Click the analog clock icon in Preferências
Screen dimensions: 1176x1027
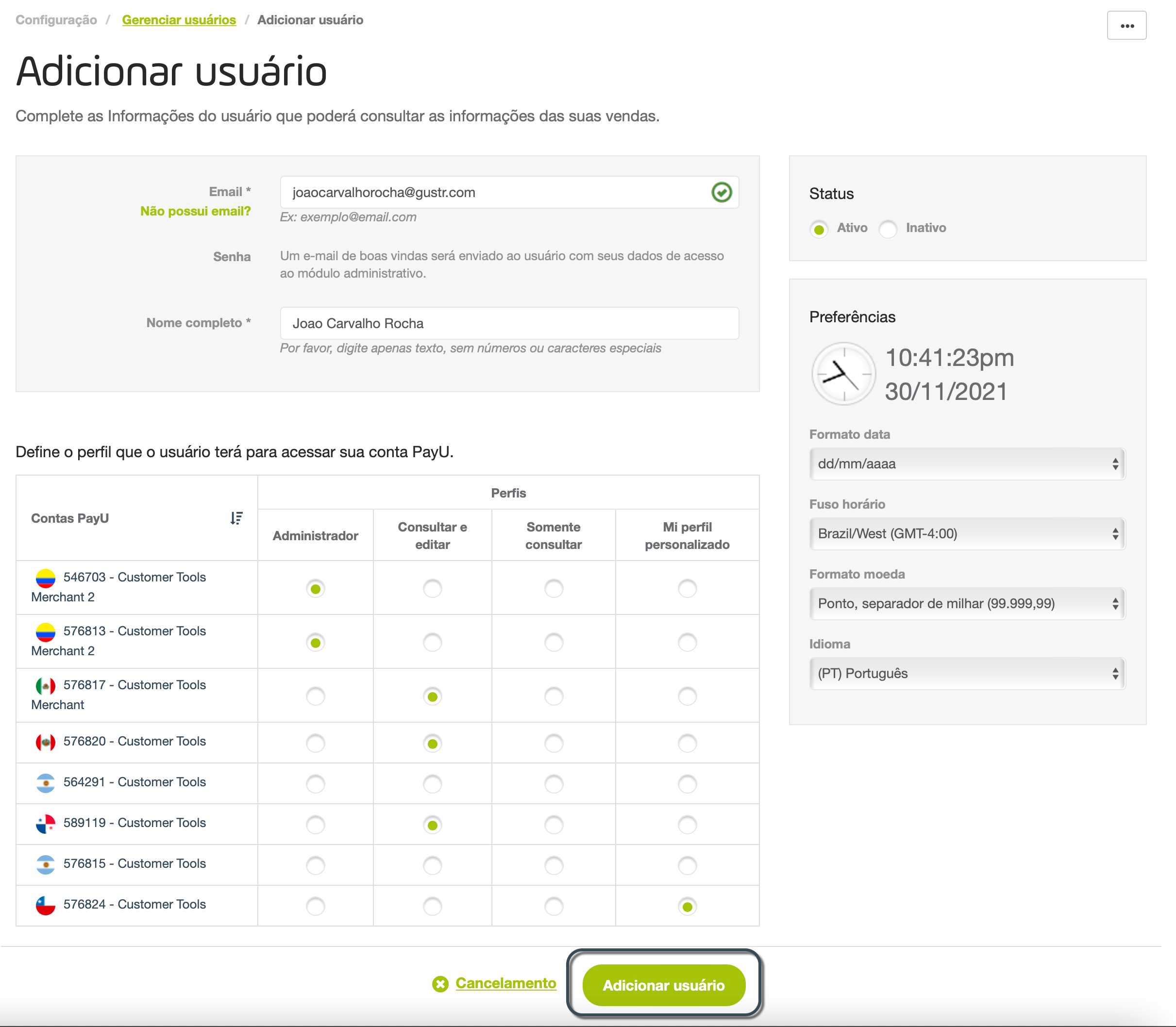[x=843, y=374]
